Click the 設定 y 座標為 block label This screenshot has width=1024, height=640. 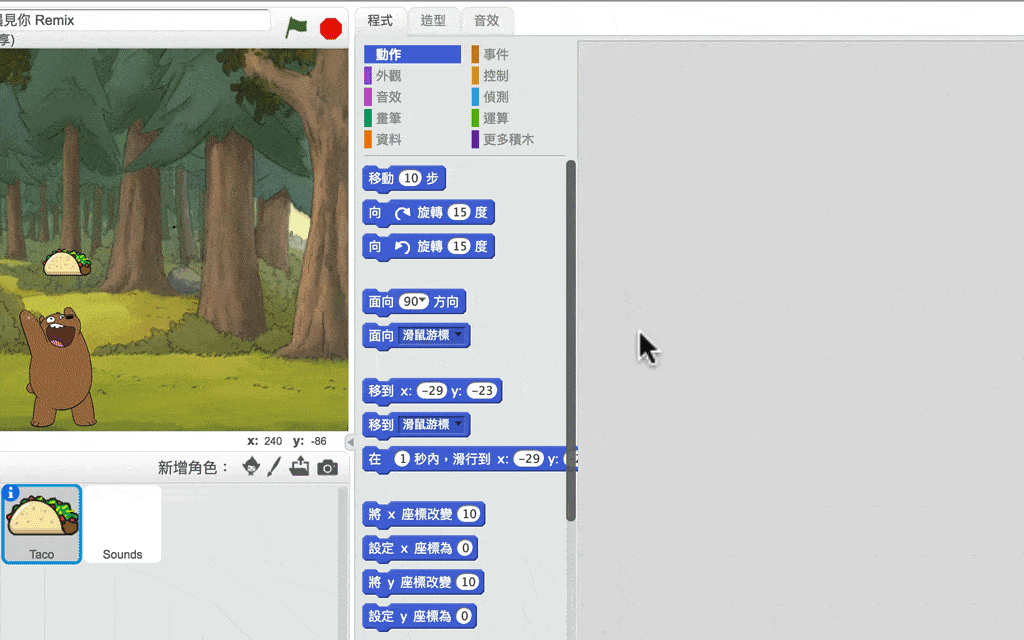click(409, 616)
